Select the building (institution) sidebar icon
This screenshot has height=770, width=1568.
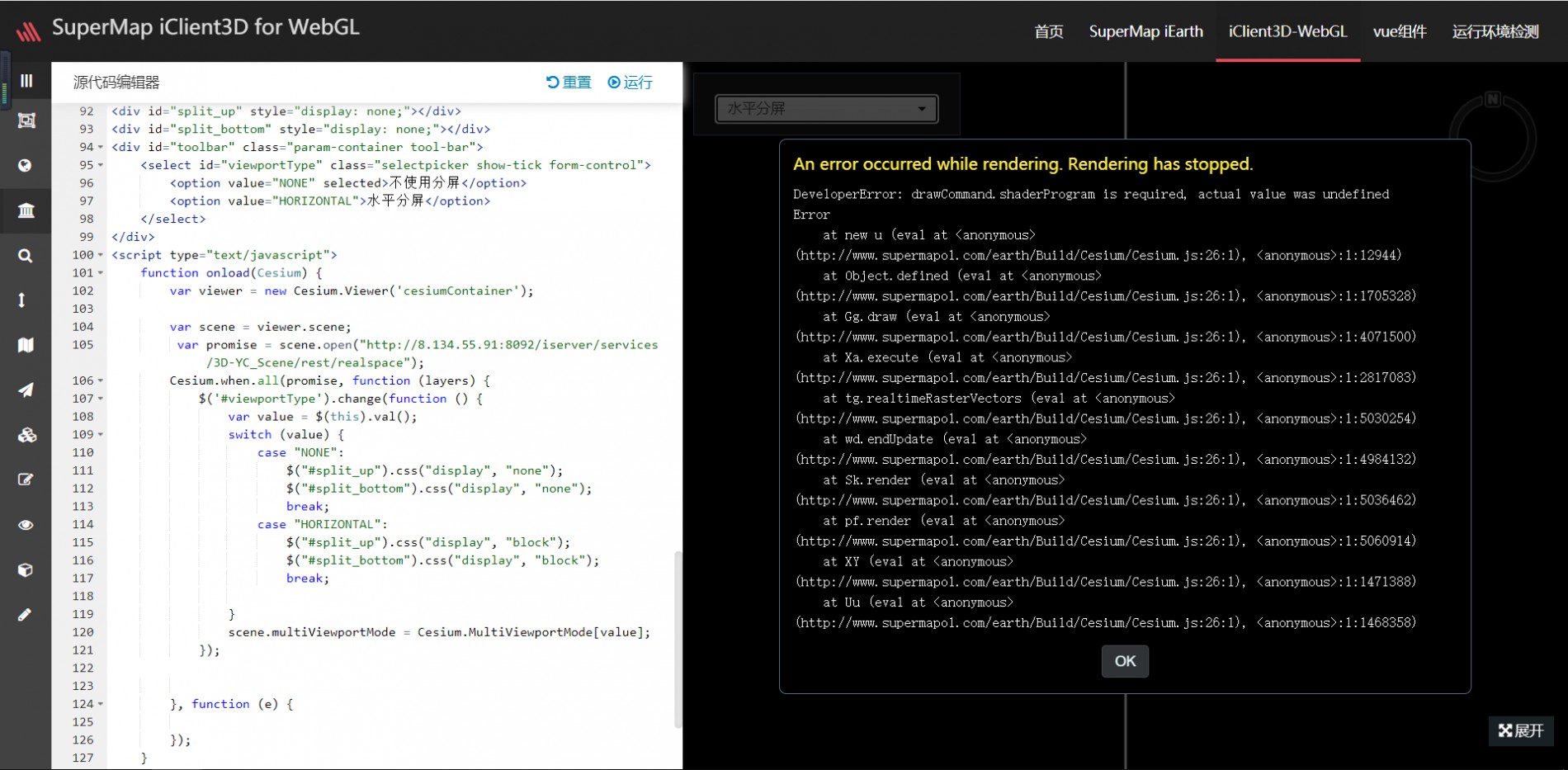26,210
